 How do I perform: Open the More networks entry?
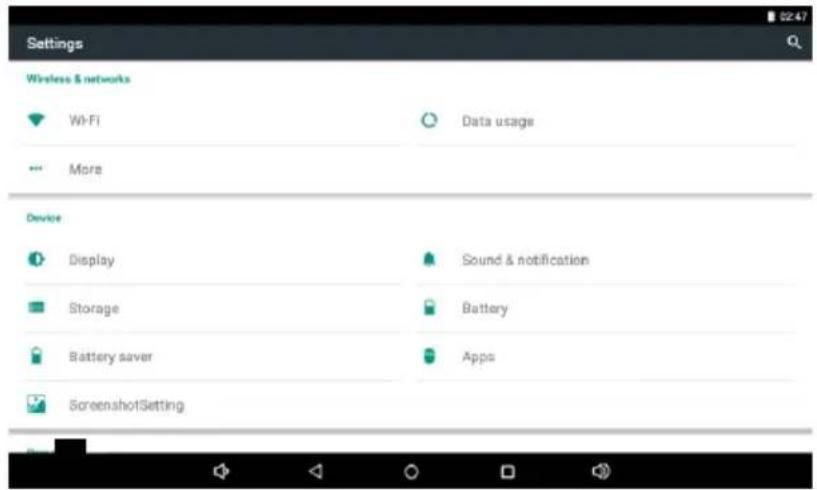tap(213, 169)
